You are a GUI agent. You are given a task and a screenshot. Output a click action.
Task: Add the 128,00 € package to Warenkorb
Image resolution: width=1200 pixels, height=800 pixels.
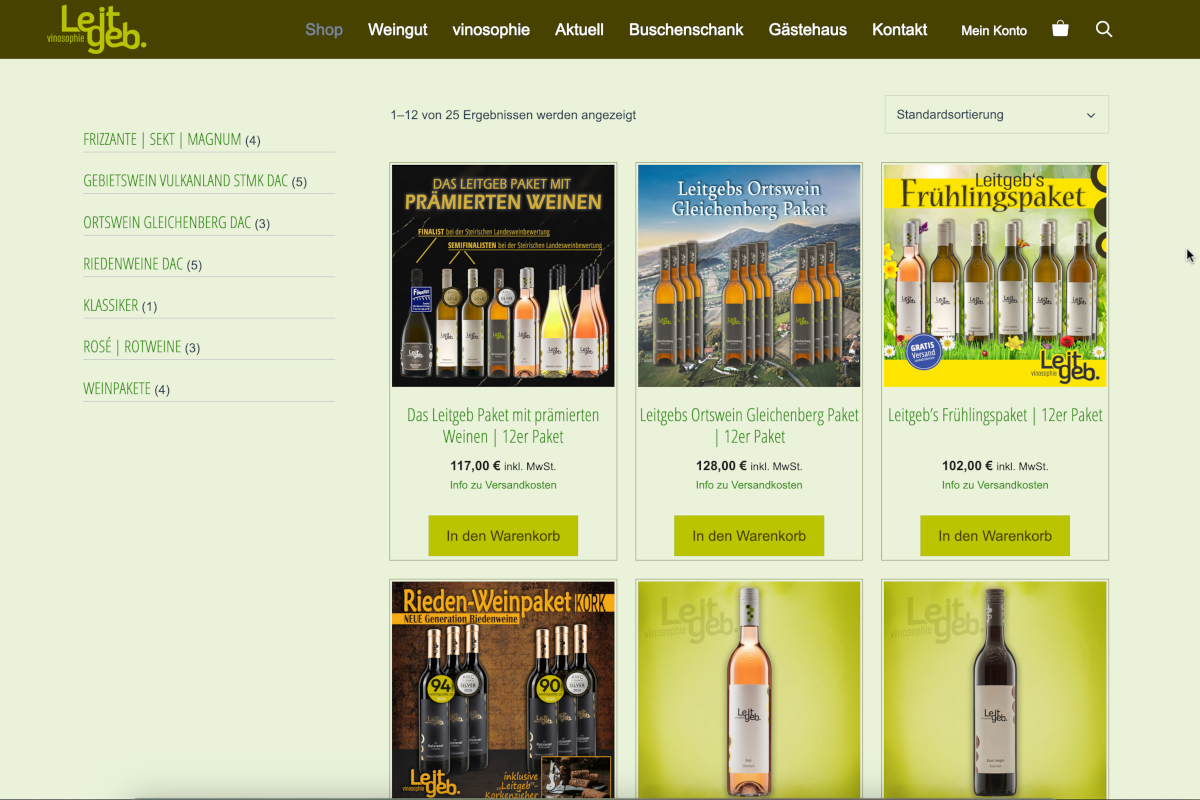[749, 536]
